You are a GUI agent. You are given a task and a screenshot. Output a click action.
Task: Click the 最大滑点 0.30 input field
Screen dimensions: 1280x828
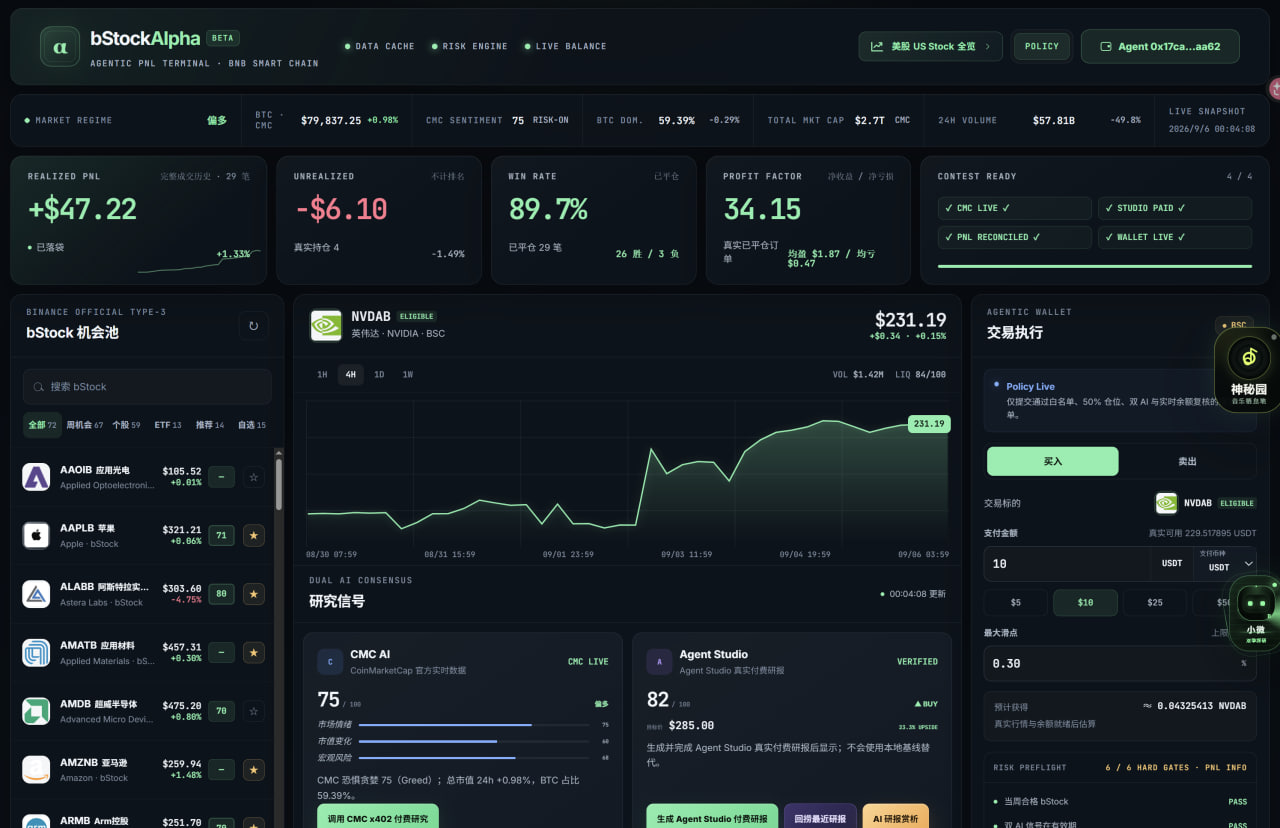click(1120, 663)
